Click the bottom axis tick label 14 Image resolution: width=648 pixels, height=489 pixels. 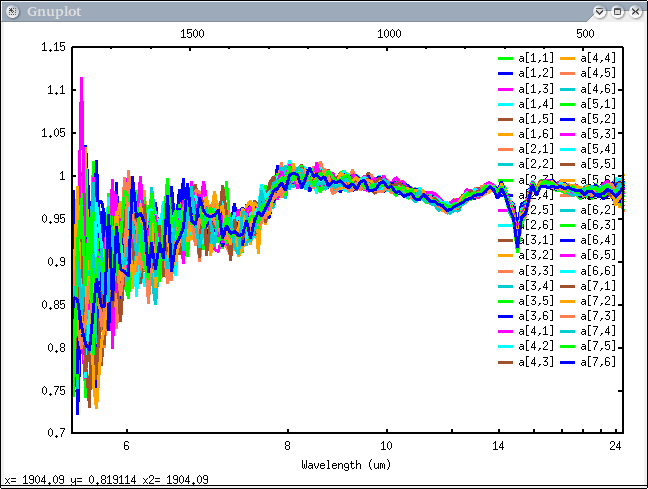[498, 446]
